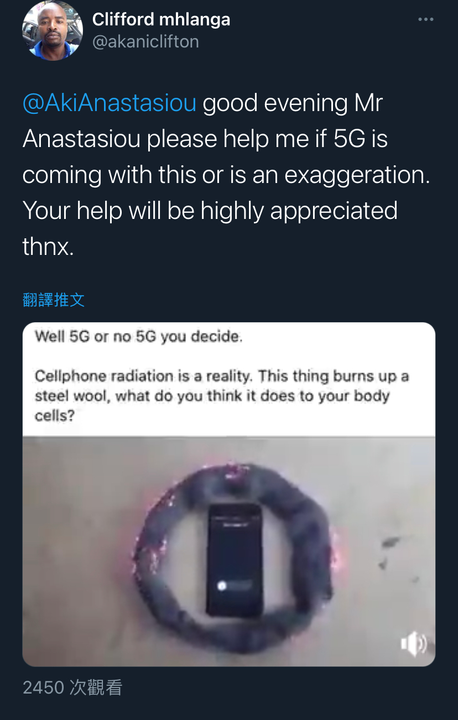Image resolution: width=458 pixels, height=720 pixels.
Task: Click the 'Well 5G or no 5G' caption
Action: tap(138, 337)
